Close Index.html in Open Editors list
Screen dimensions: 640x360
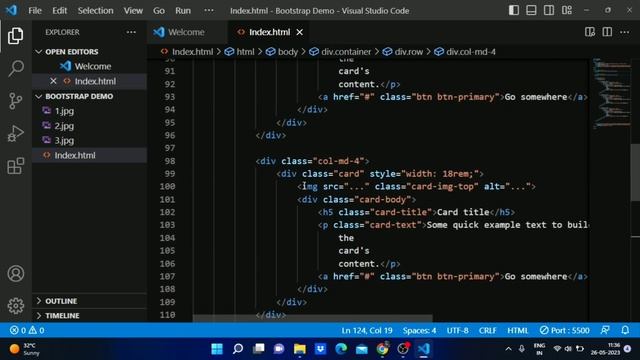click(53, 81)
